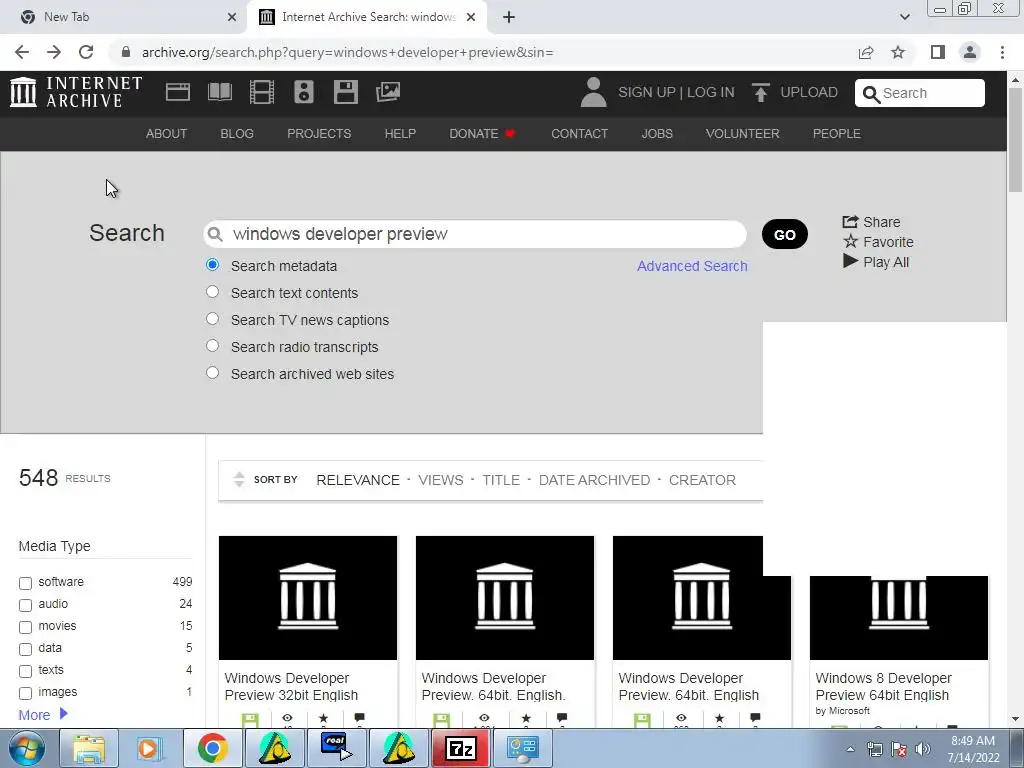This screenshot has height=768, width=1024.
Task: Reload the archive.org page
Action: (x=86, y=52)
